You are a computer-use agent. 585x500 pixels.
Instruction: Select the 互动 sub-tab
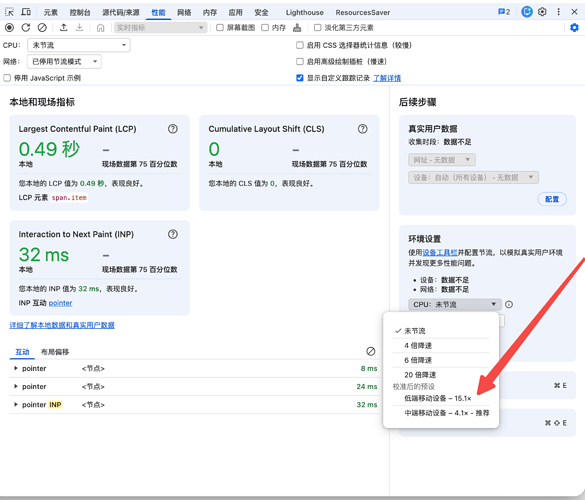[22, 352]
